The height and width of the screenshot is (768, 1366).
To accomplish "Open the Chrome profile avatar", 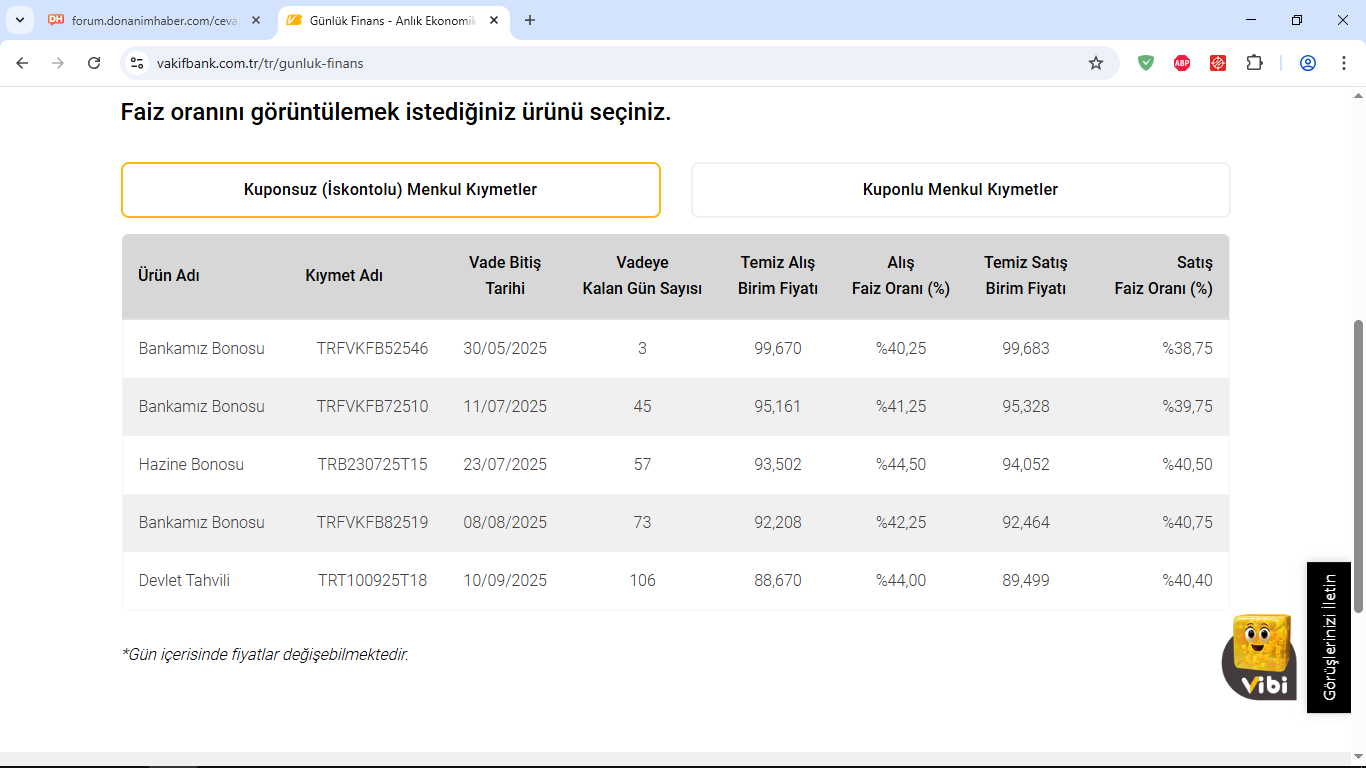I will (1308, 63).
